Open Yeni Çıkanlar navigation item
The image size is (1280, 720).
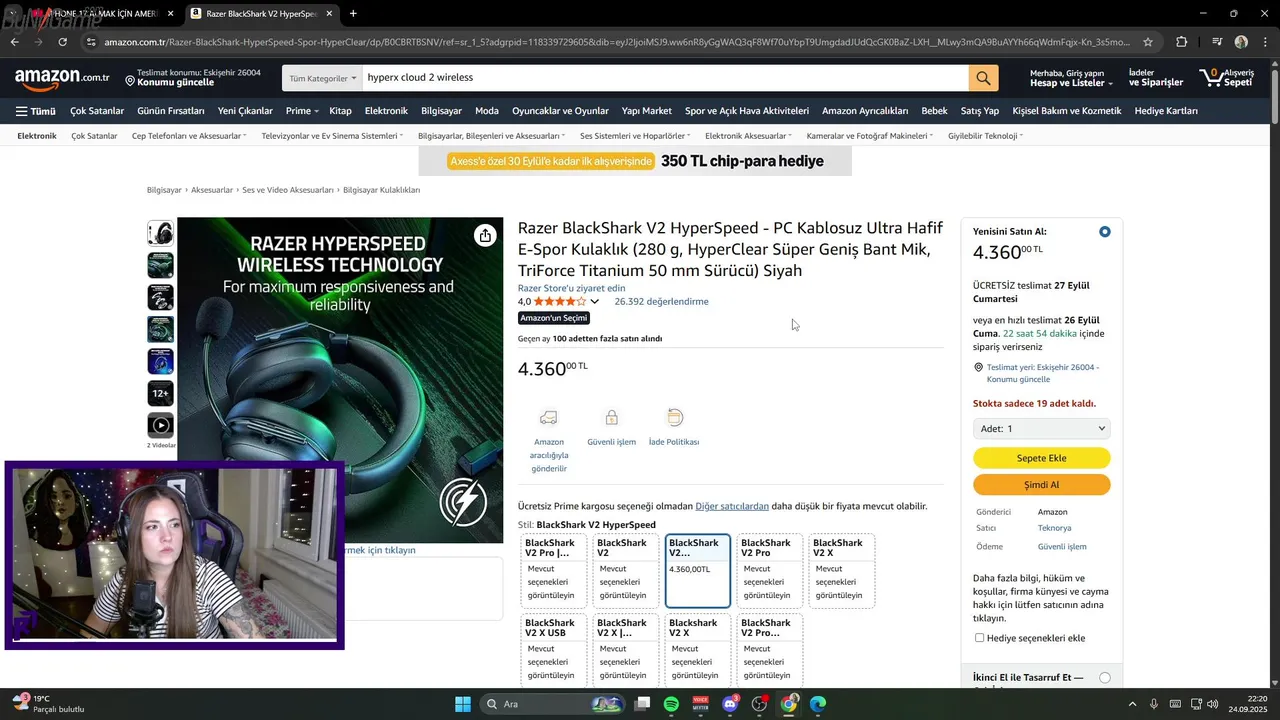point(245,111)
